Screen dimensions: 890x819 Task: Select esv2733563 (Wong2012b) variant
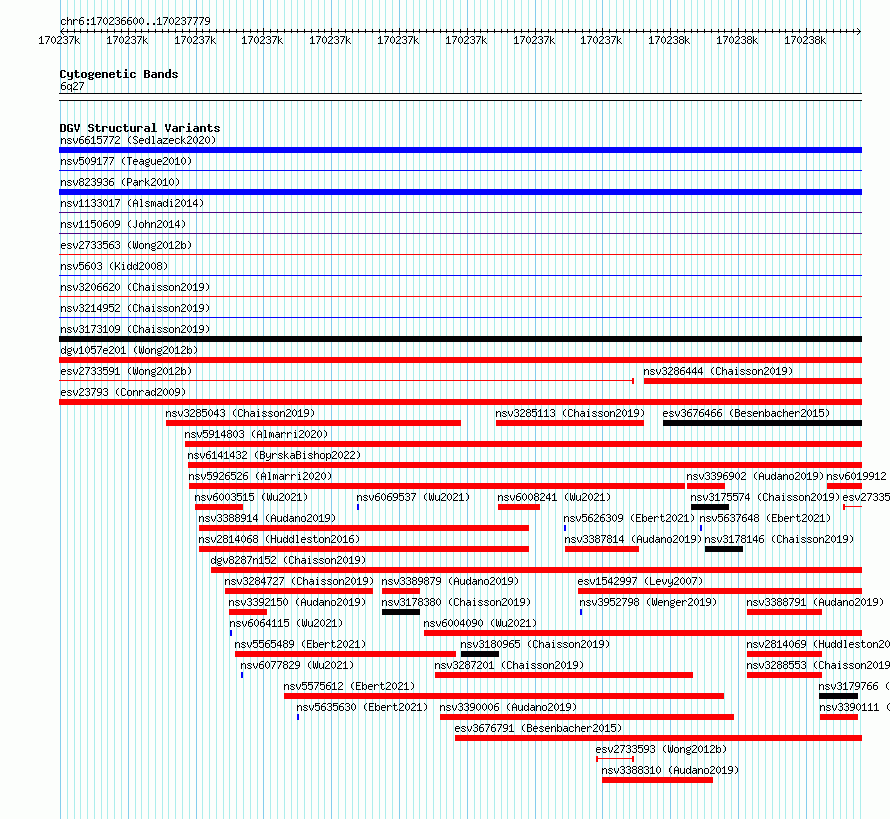coord(126,245)
